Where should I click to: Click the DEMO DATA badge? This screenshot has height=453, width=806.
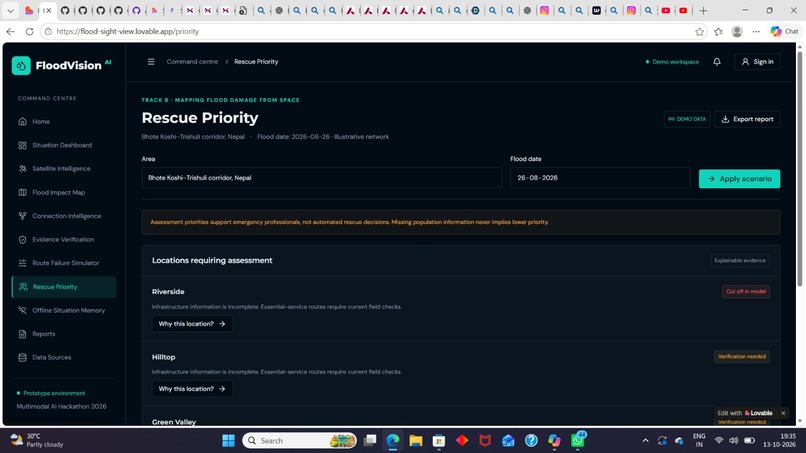(687, 119)
